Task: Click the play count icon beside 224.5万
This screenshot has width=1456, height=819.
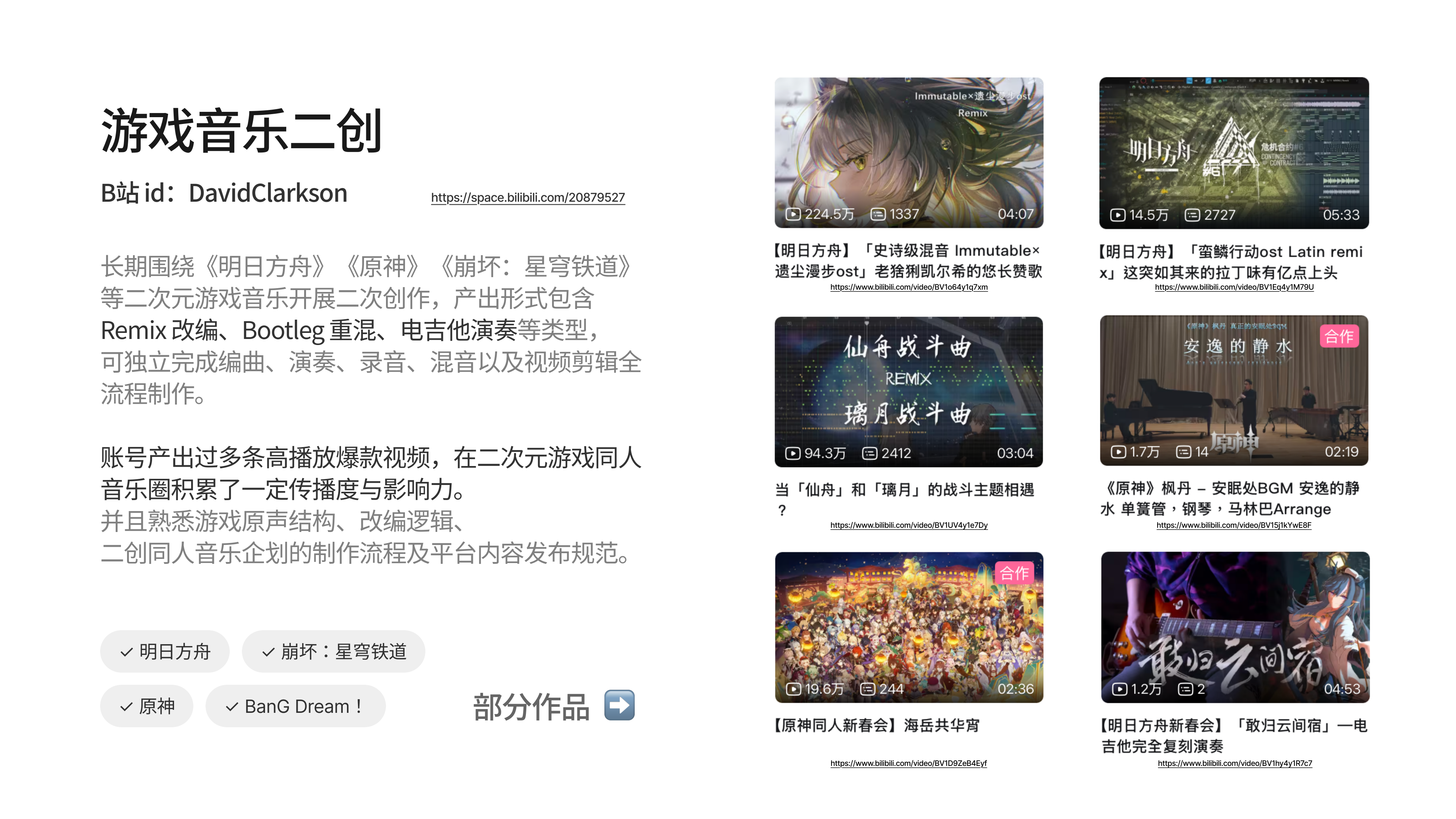Action: [x=793, y=214]
